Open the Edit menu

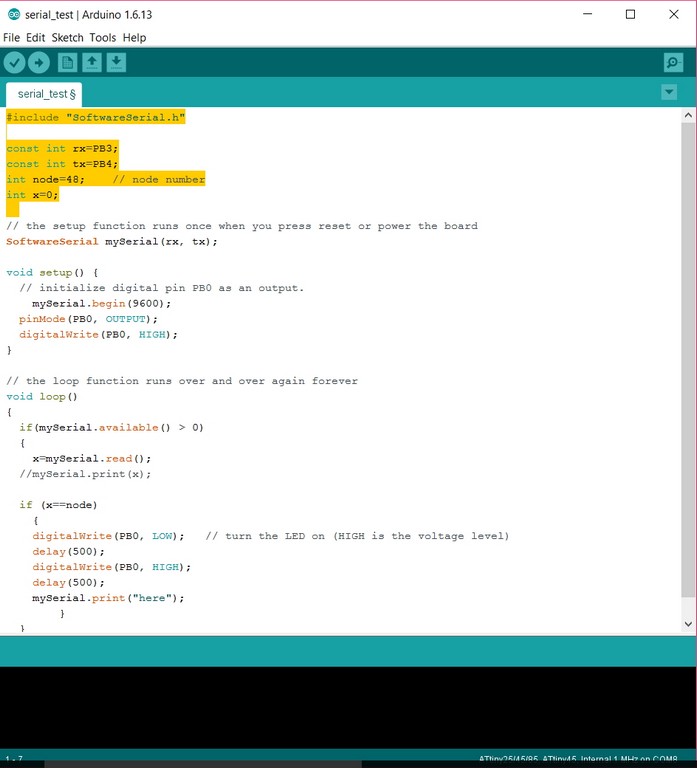(35, 38)
